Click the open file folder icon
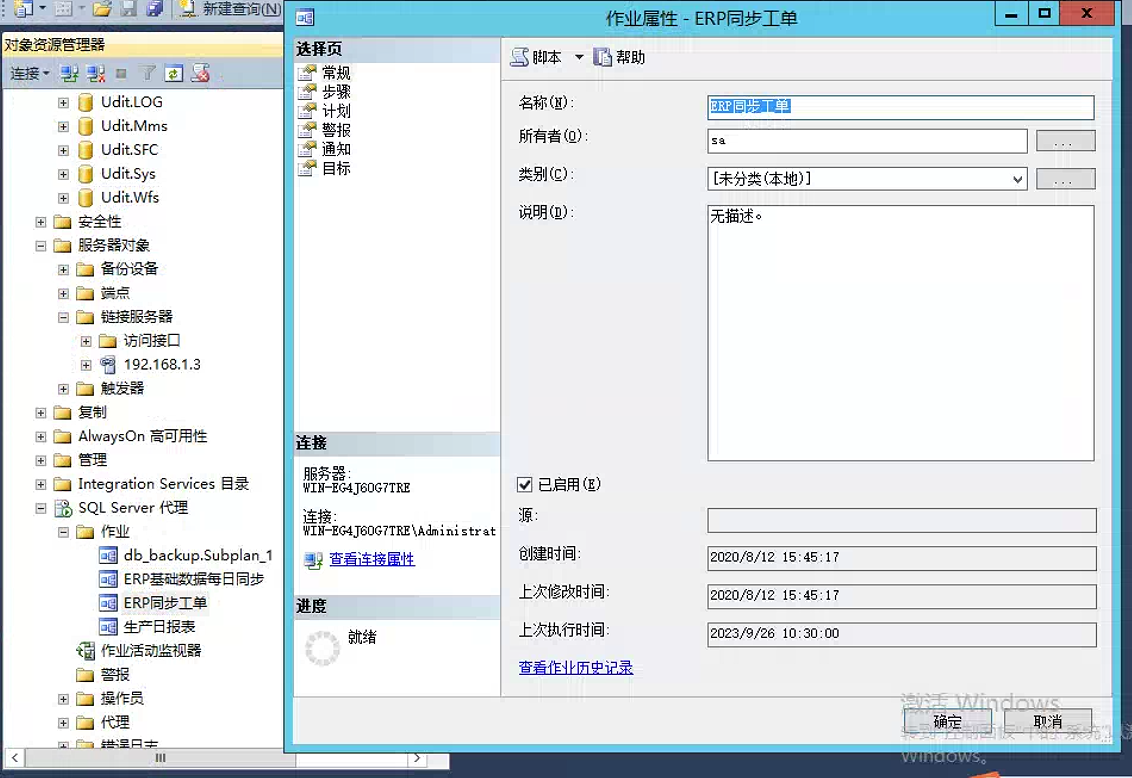This screenshot has height=778, width=1132. (x=102, y=9)
